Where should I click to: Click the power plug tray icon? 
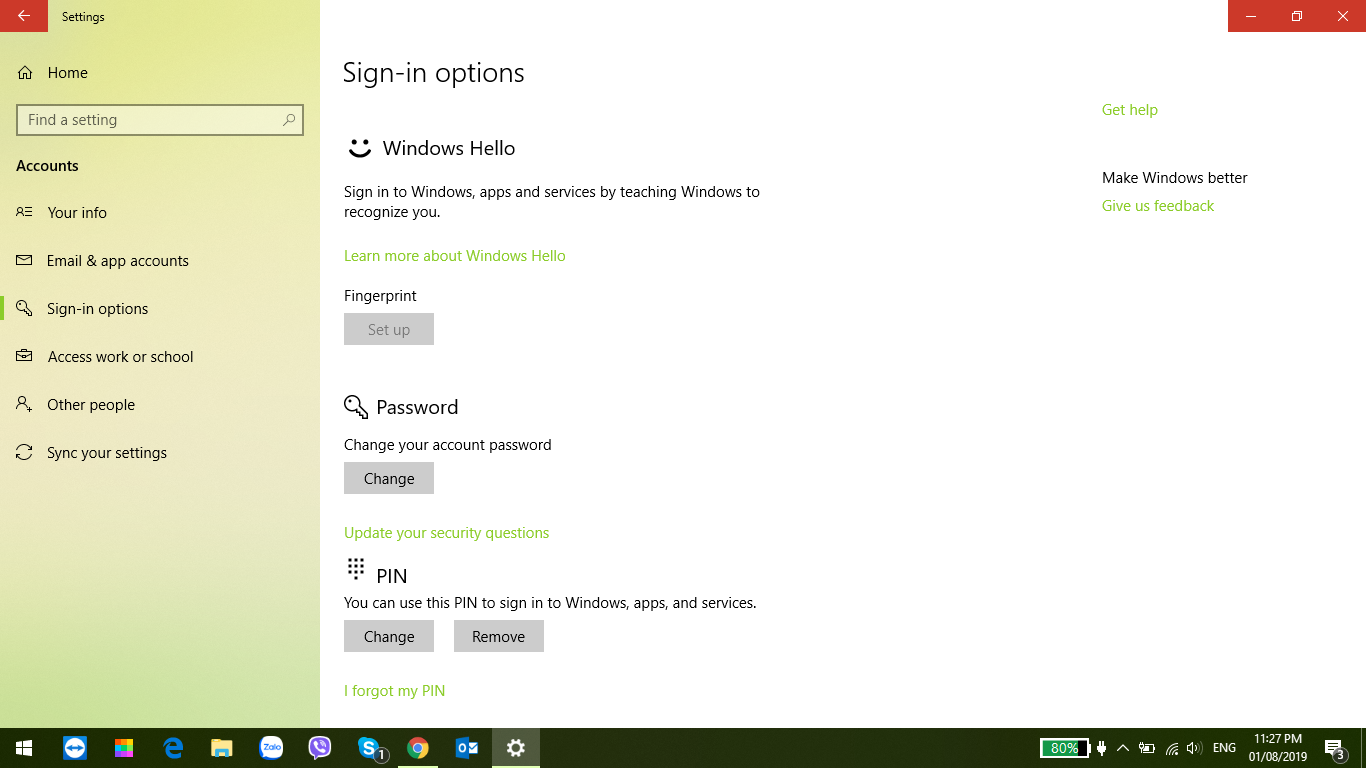coord(1101,748)
